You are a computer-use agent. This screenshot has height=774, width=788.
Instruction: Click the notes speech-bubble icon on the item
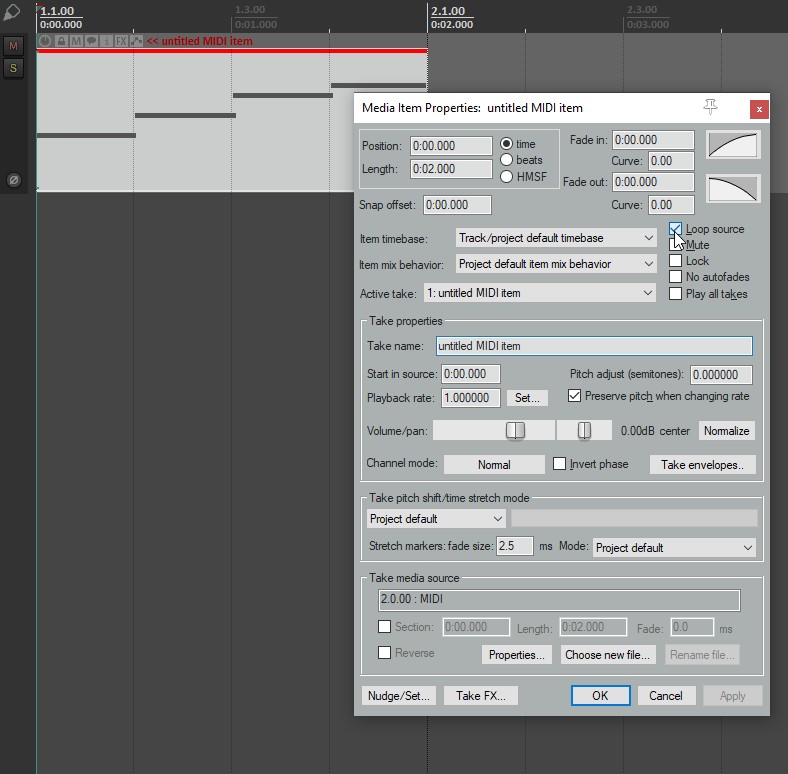pos(91,41)
